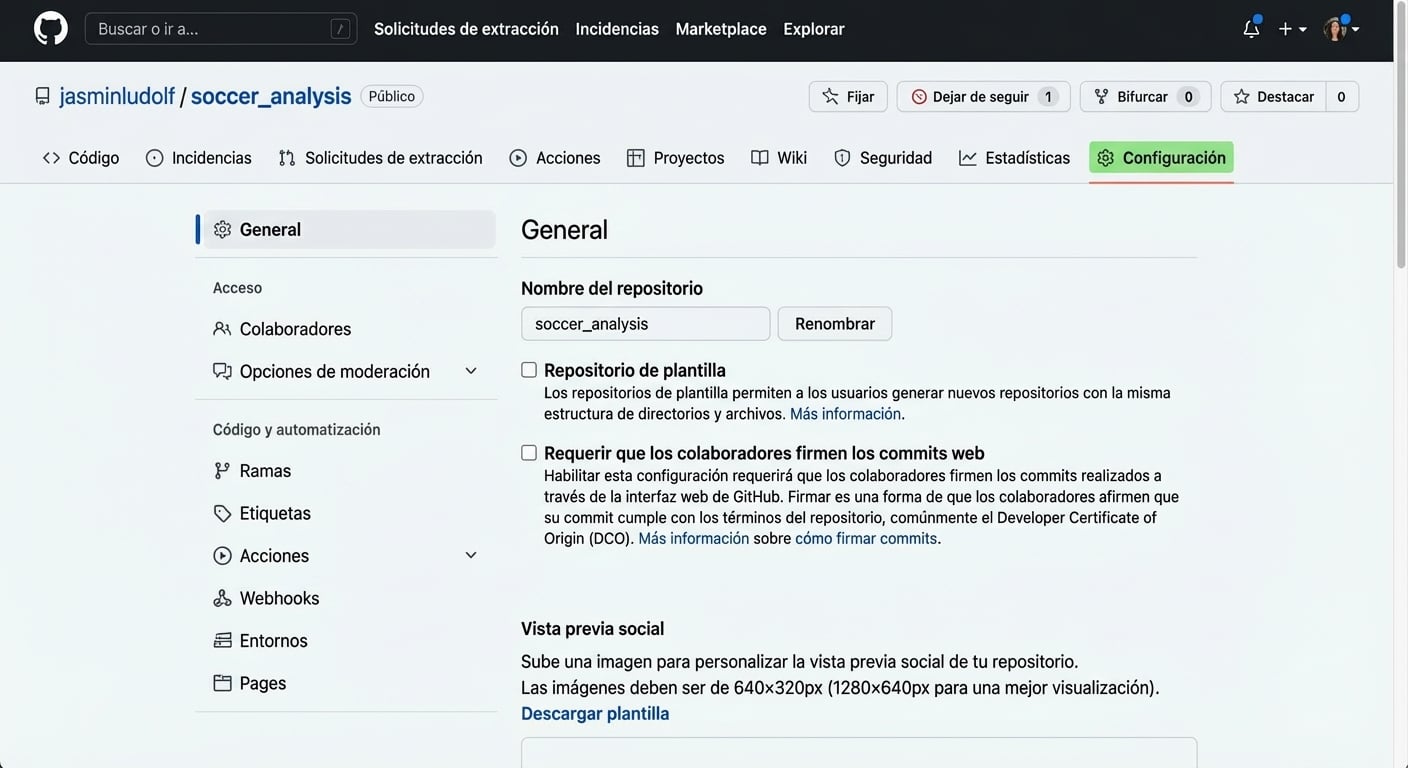Check Requerir que los colaboradores firmen commits
Image resolution: width=1408 pixels, height=768 pixels.
click(529, 453)
